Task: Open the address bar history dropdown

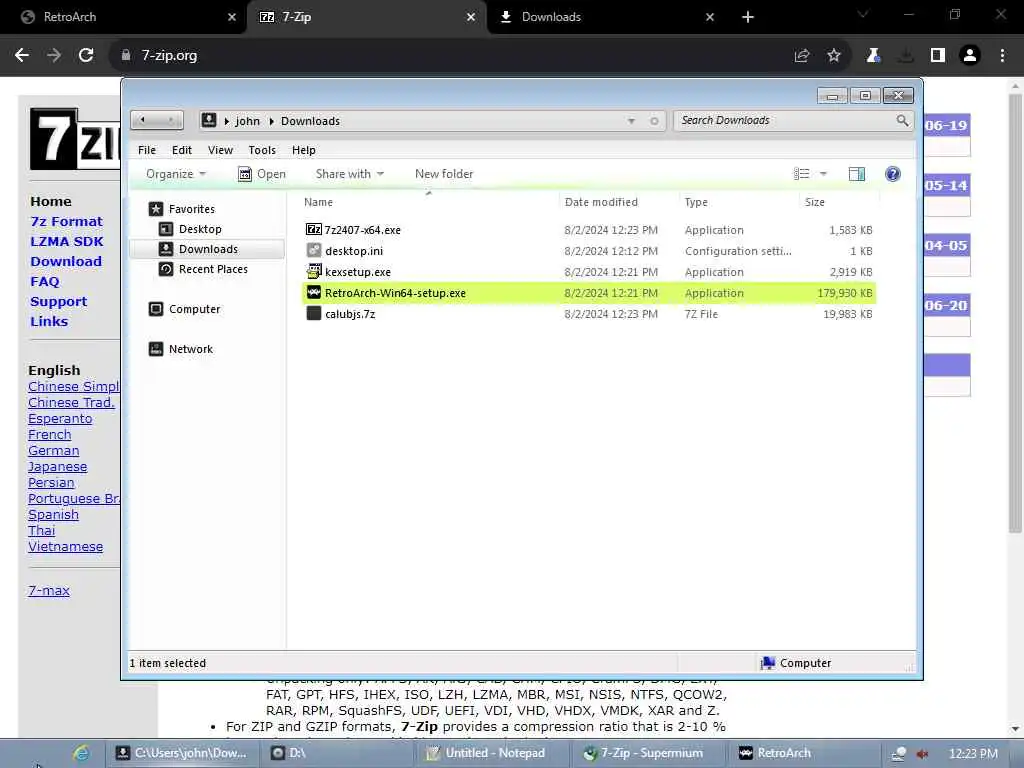Action: 631,121
